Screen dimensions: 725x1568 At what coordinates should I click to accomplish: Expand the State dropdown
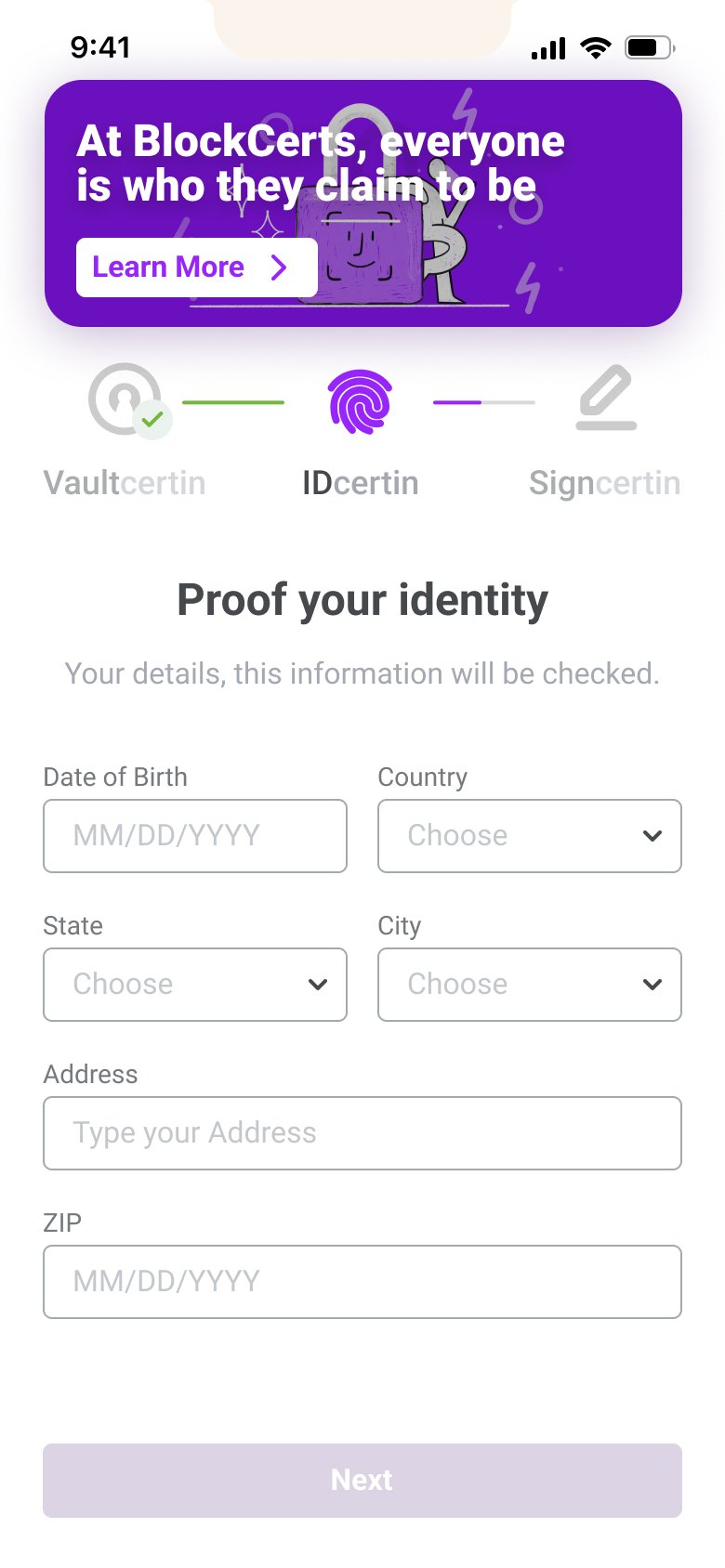tap(195, 985)
